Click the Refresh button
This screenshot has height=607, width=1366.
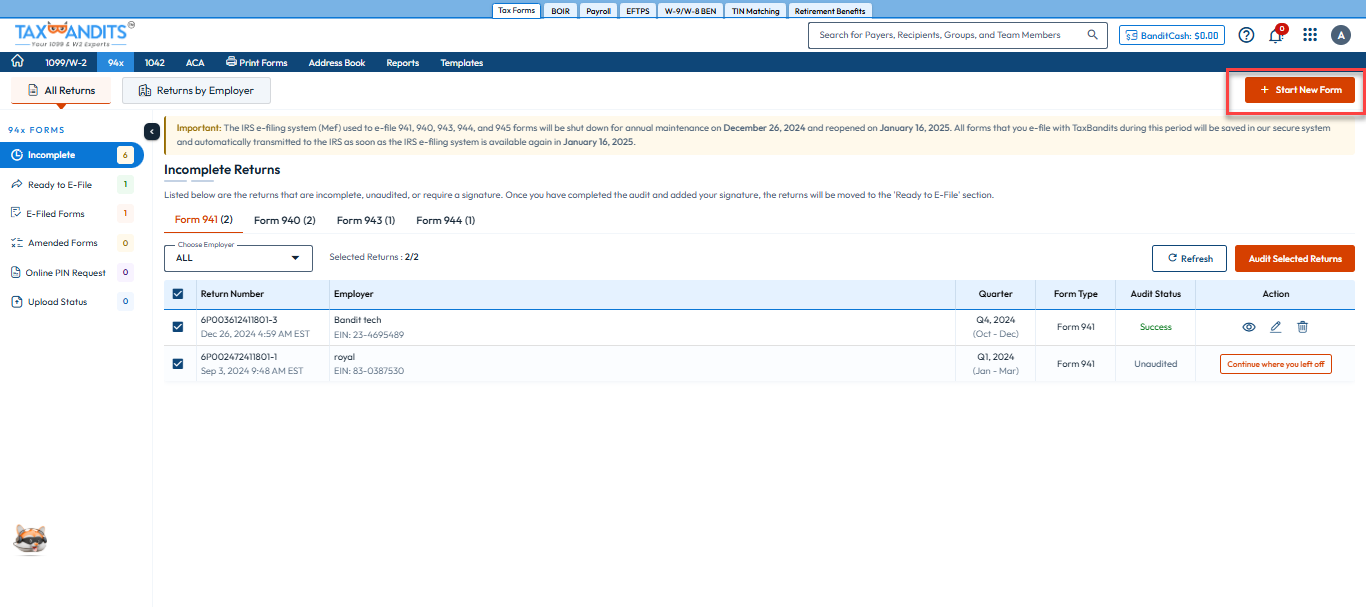(1189, 258)
